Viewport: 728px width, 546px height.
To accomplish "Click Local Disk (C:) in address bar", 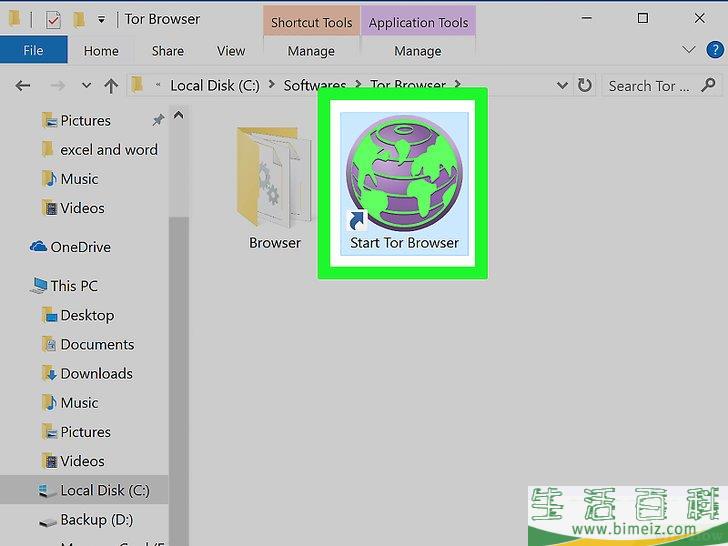I will click(215, 85).
